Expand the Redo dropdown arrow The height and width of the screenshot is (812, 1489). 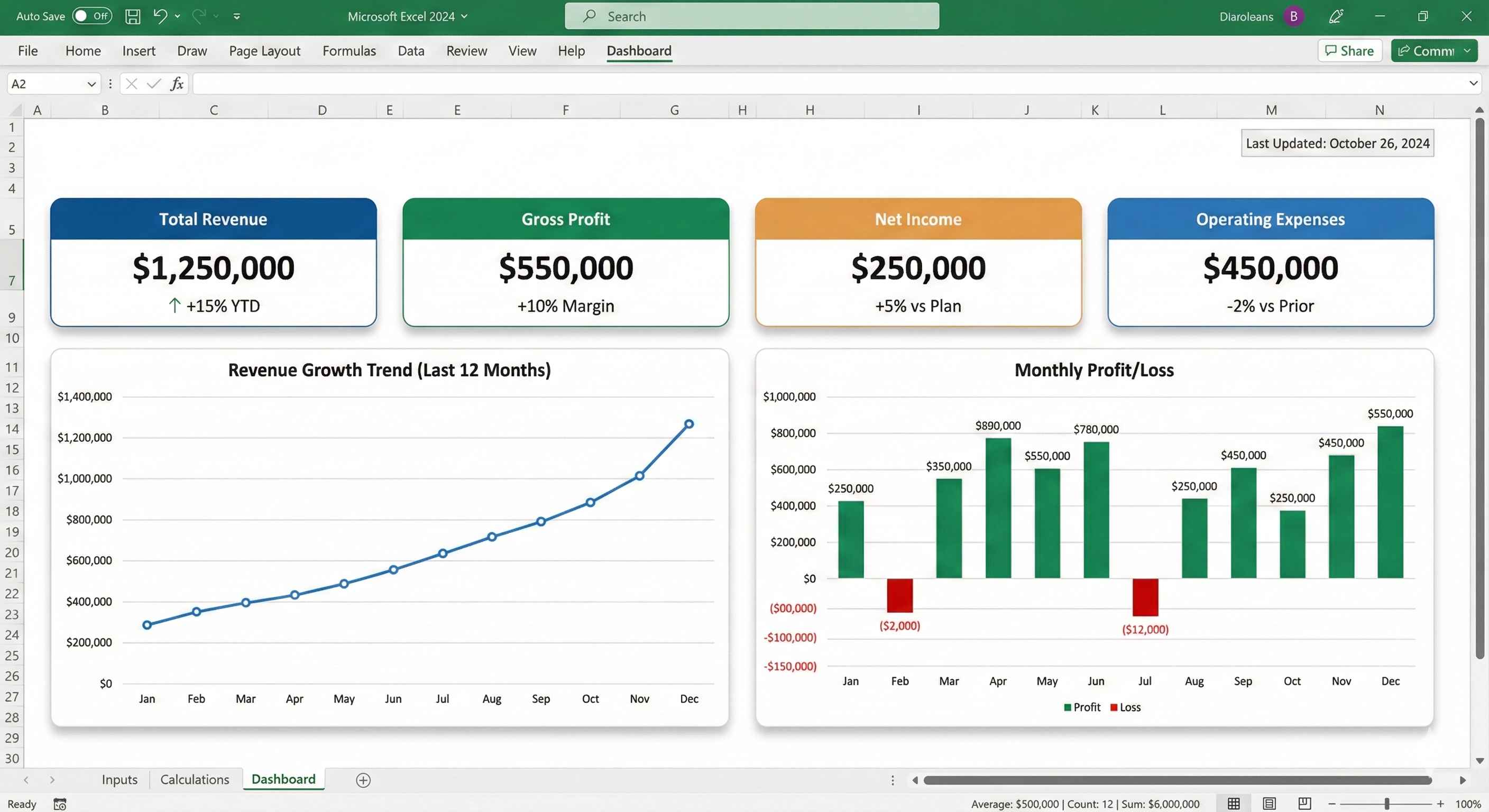pyautogui.click(x=216, y=16)
